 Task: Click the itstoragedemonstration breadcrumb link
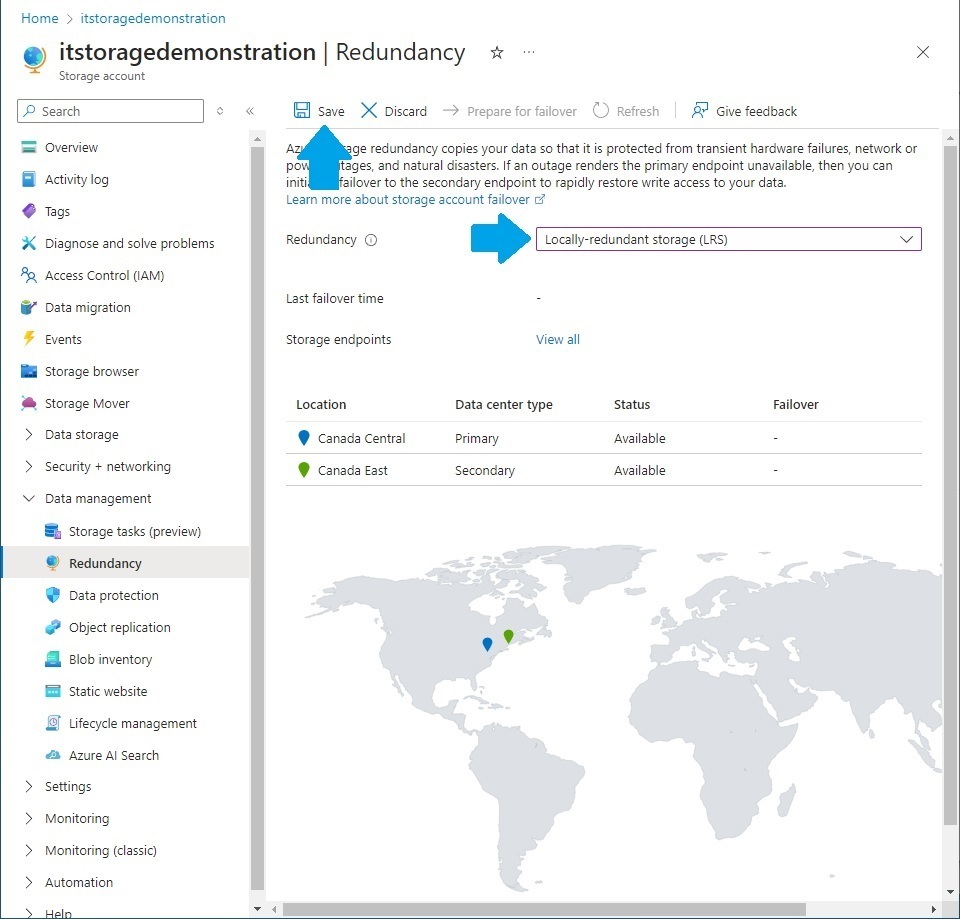point(153,18)
